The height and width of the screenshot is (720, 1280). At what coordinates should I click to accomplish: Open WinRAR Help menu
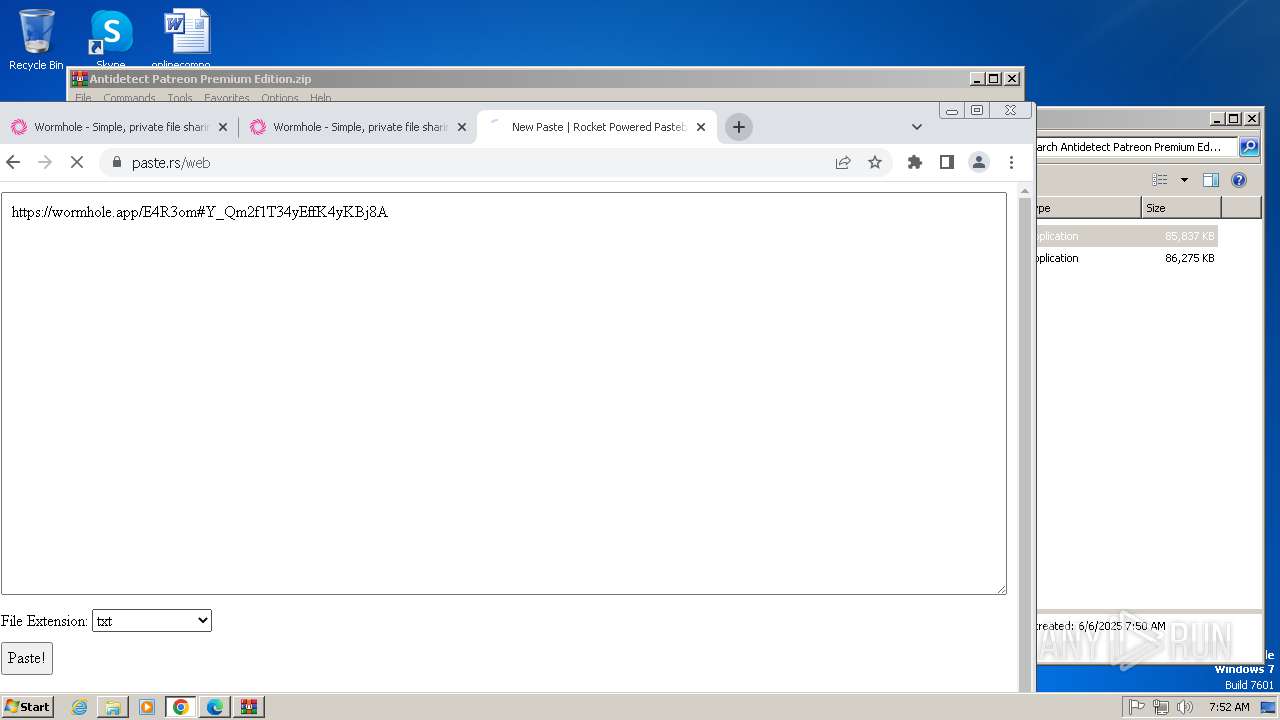[x=320, y=98]
